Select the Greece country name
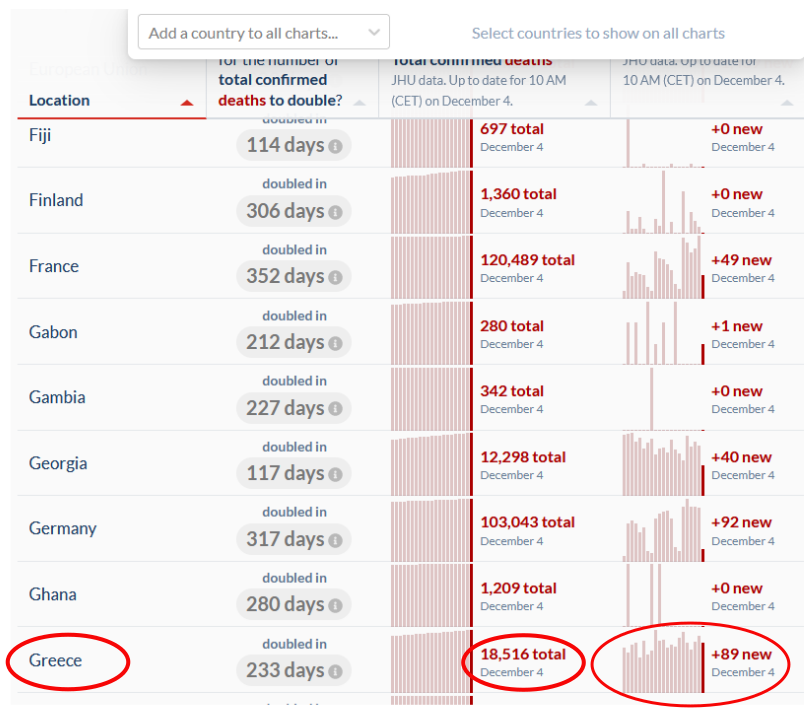The width and height of the screenshot is (811, 716). point(56,660)
